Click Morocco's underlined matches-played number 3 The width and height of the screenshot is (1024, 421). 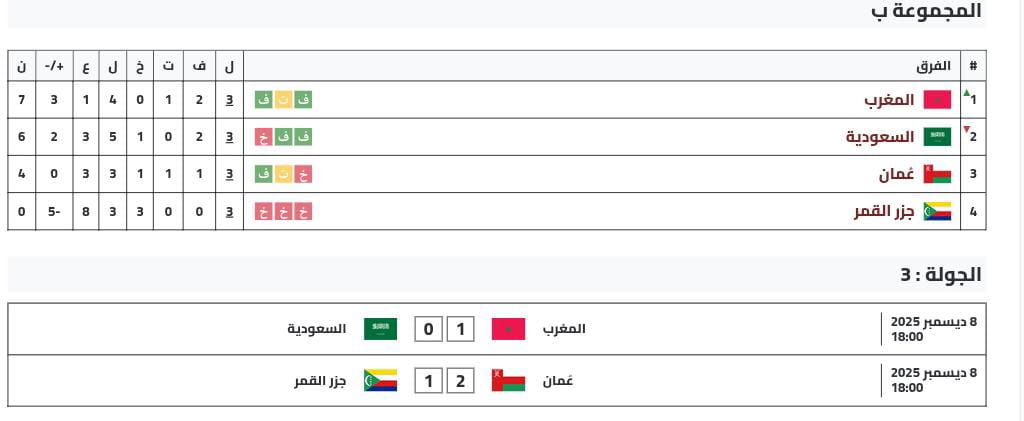[x=229, y=100]
